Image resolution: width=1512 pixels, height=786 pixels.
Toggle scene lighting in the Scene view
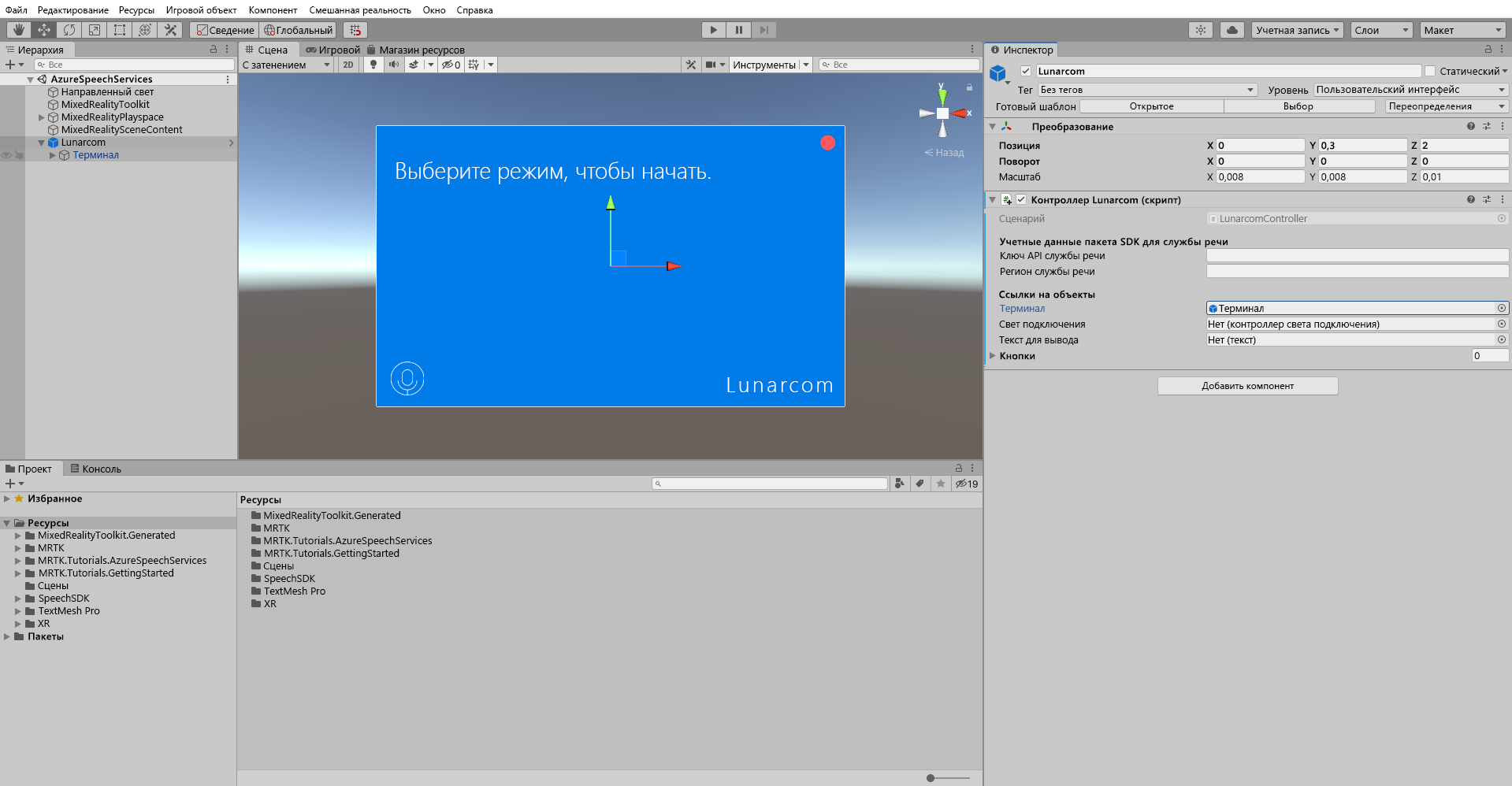click(373, 64)
